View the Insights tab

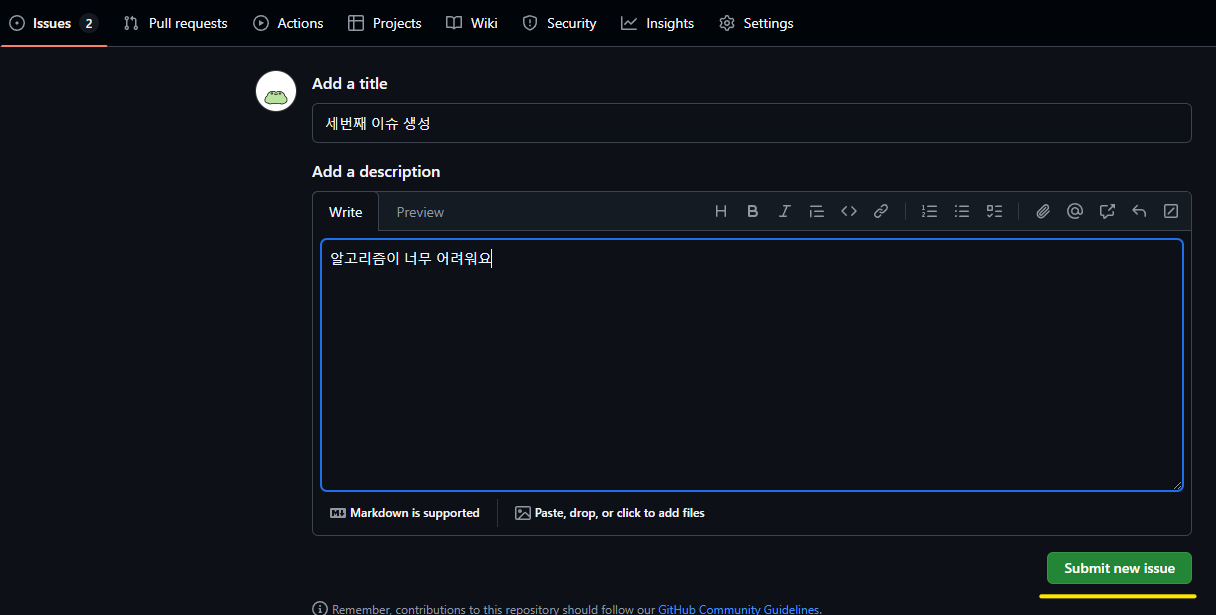[657, 23]
